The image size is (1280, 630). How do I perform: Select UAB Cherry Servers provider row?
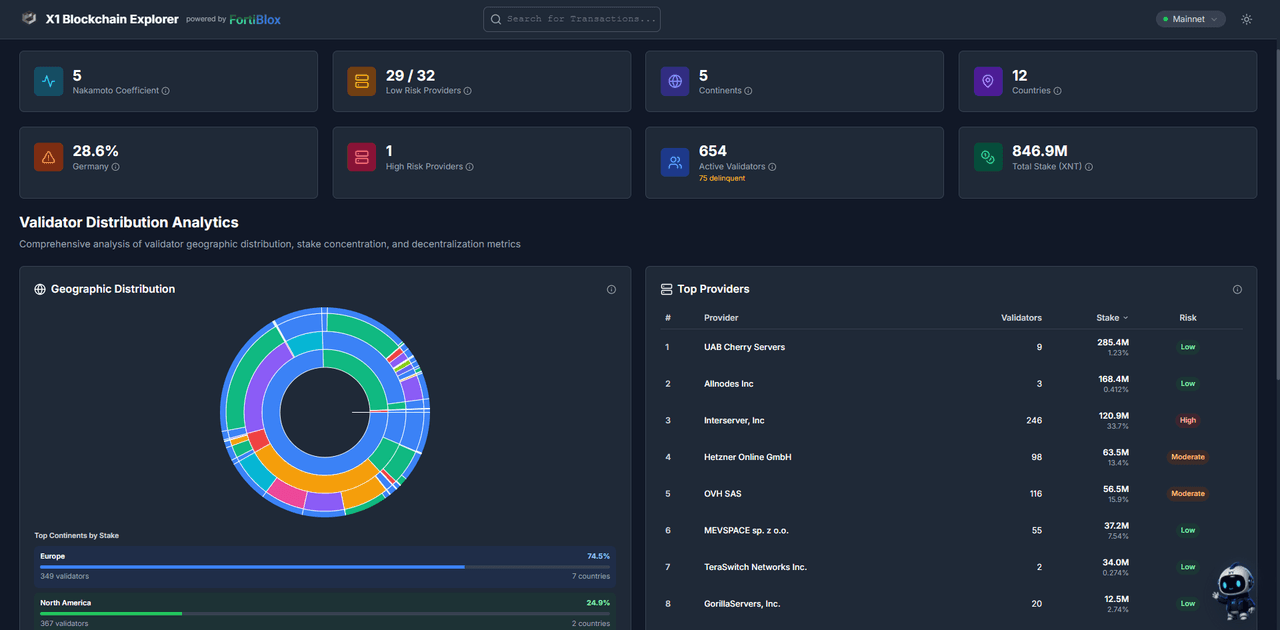951,347
